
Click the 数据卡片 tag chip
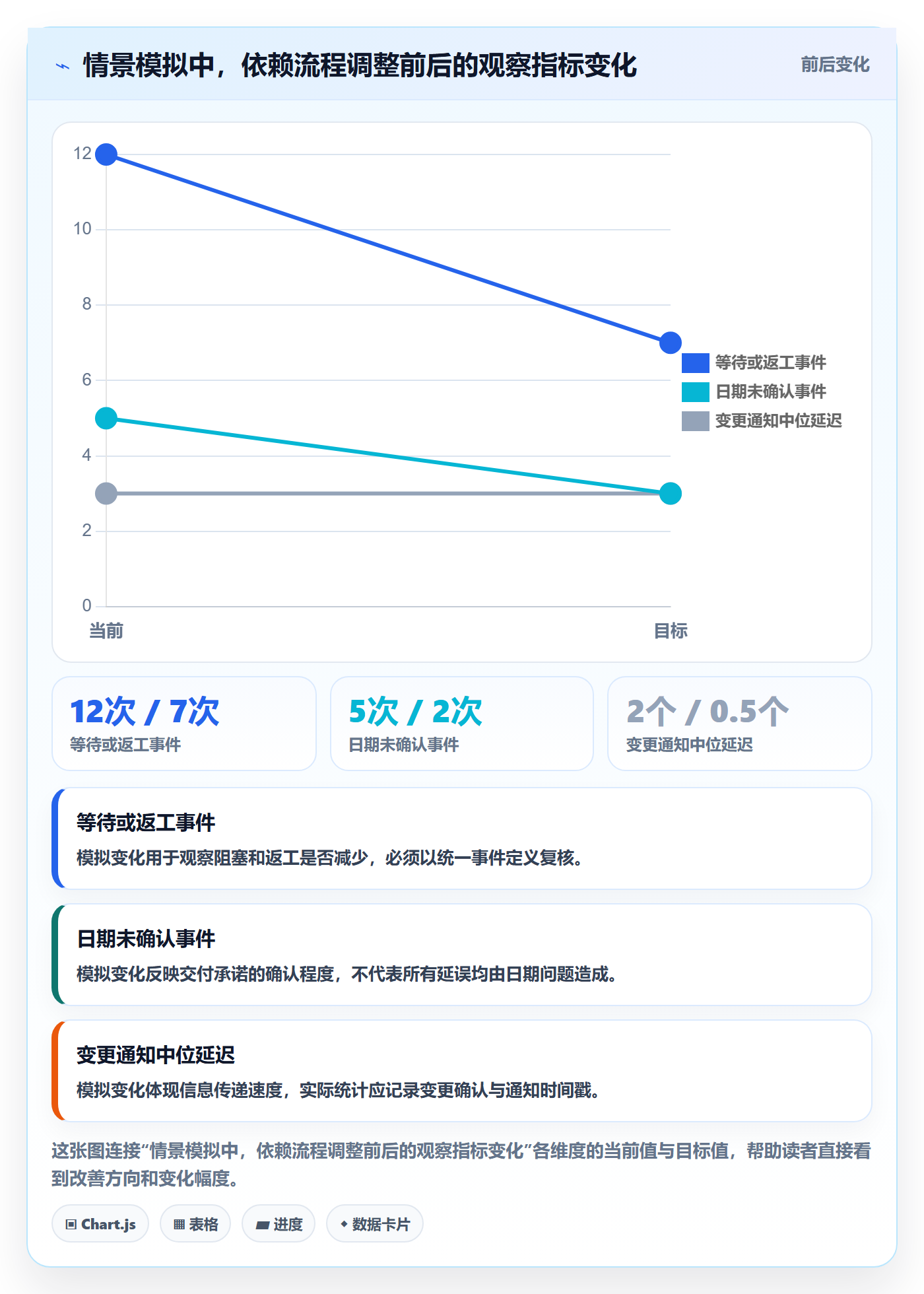point(375,1224)
